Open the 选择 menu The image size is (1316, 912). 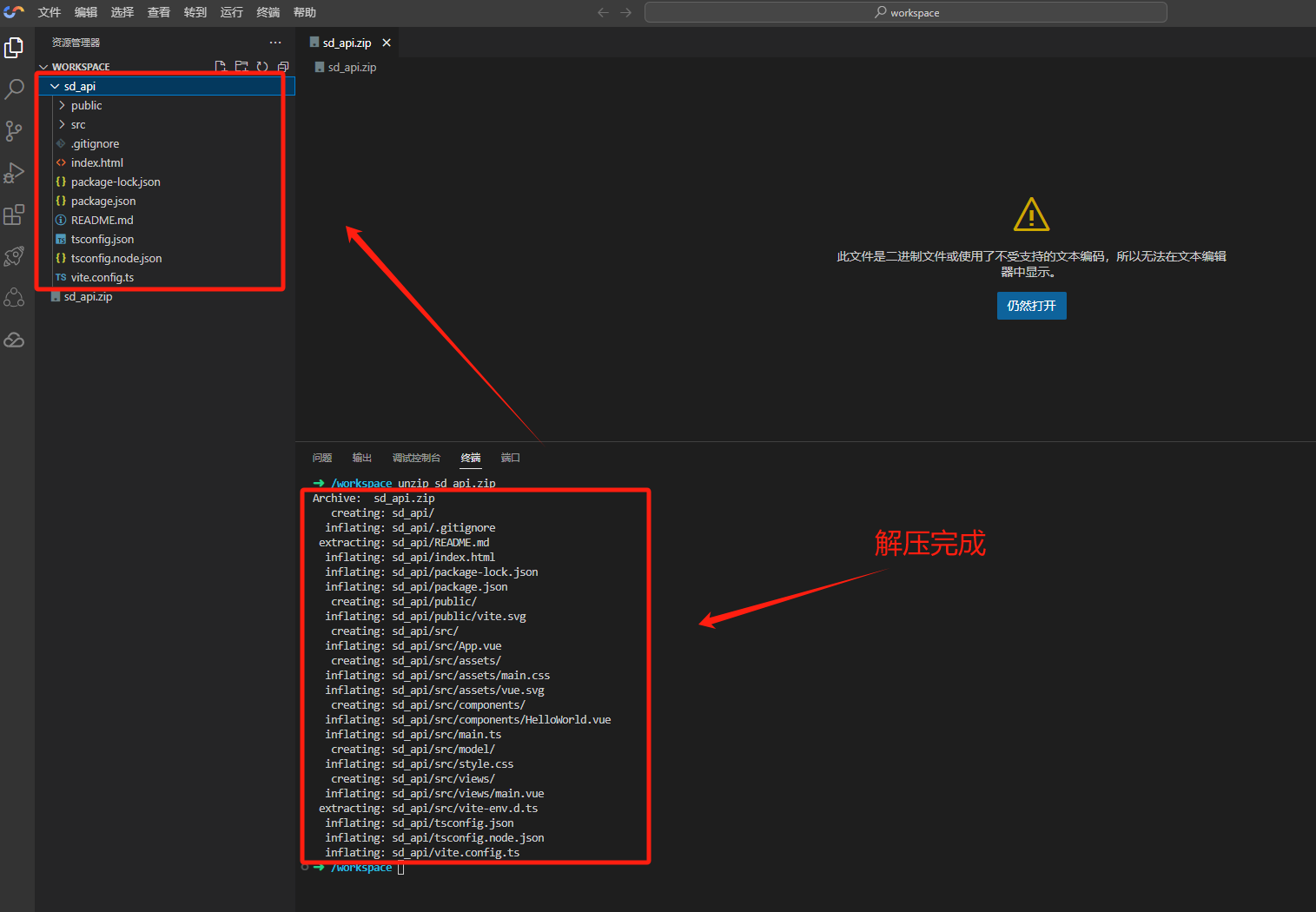tap(122, 12)
